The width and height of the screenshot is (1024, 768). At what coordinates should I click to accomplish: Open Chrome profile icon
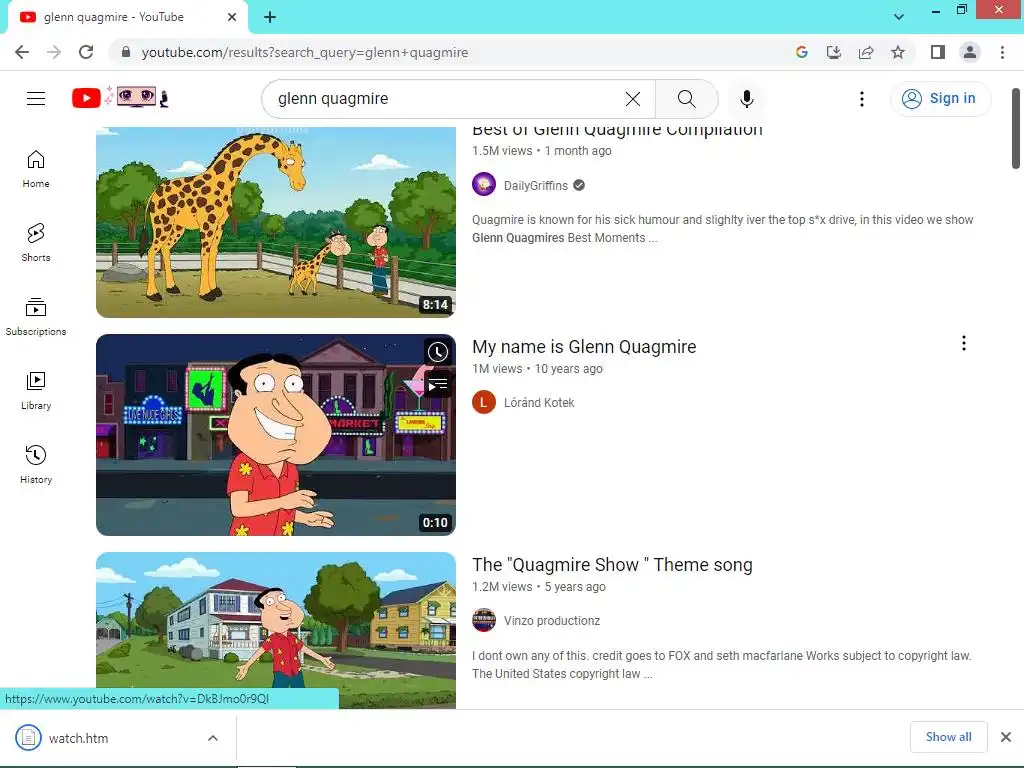pyautogui.click(x=970, y=52)
